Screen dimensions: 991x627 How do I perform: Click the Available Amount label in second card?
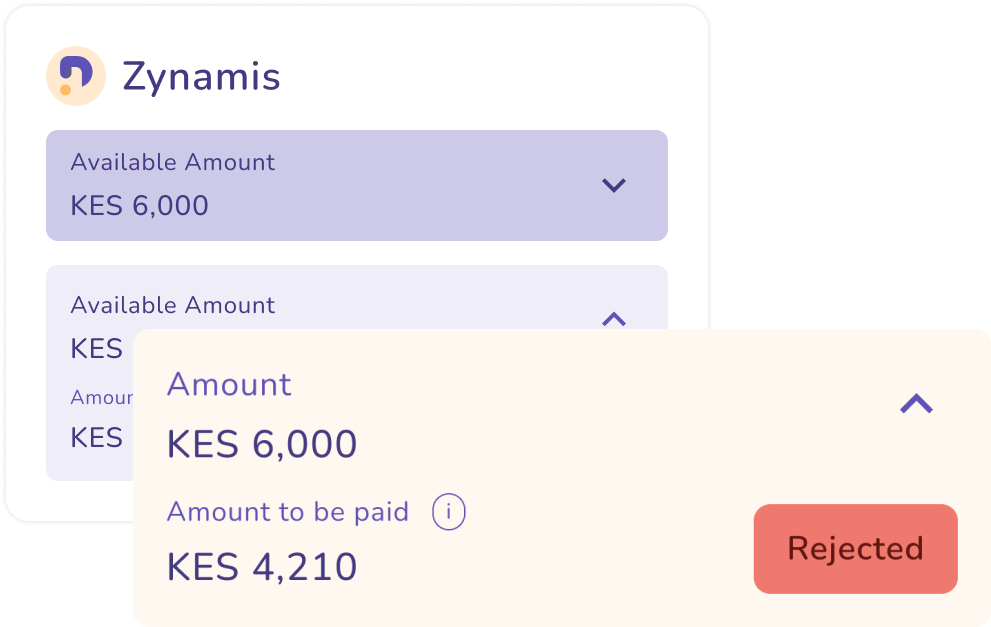[172, 305]
